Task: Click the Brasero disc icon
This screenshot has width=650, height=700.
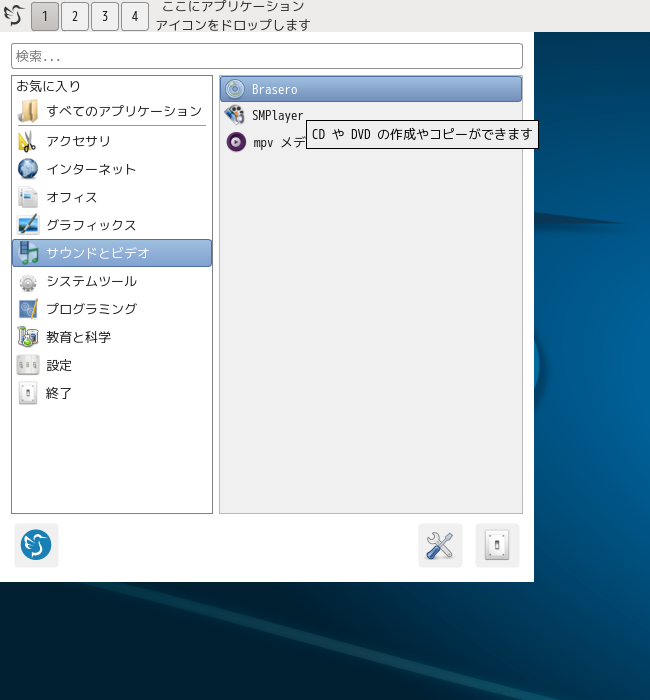Action: point(235,89)
